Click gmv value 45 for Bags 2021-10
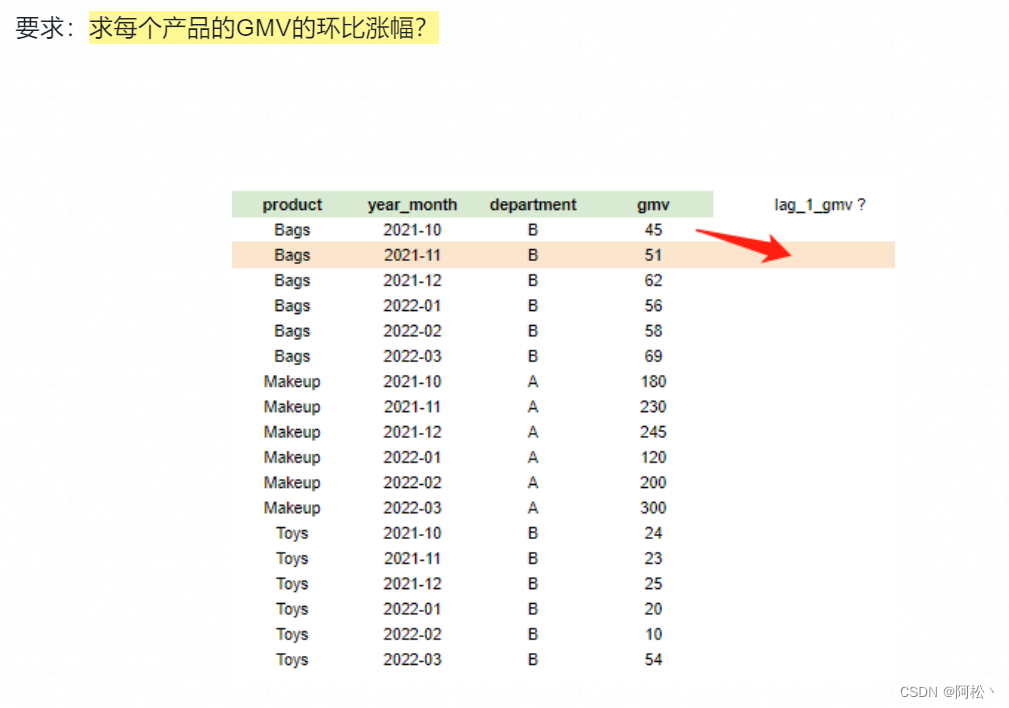 point(653,230)
